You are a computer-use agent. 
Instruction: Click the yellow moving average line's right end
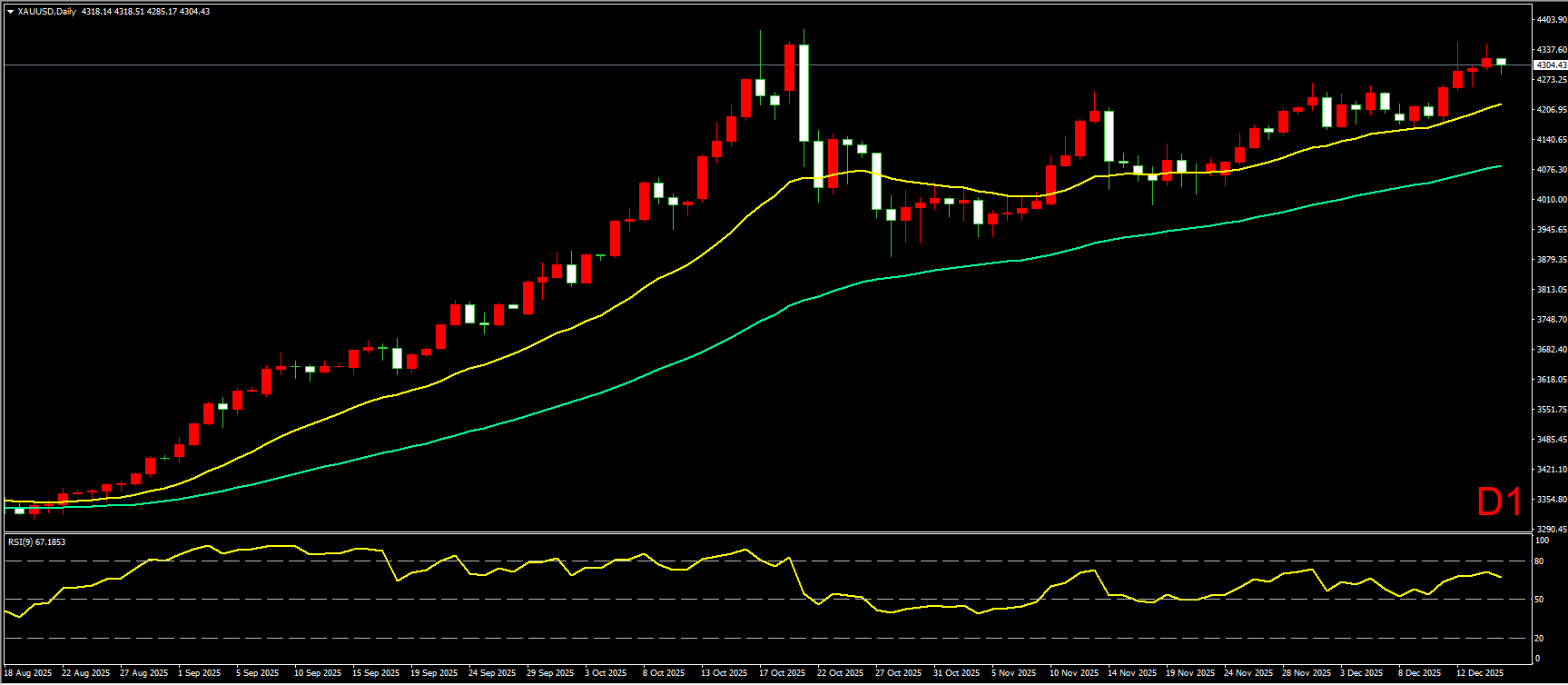(1499, 104)
